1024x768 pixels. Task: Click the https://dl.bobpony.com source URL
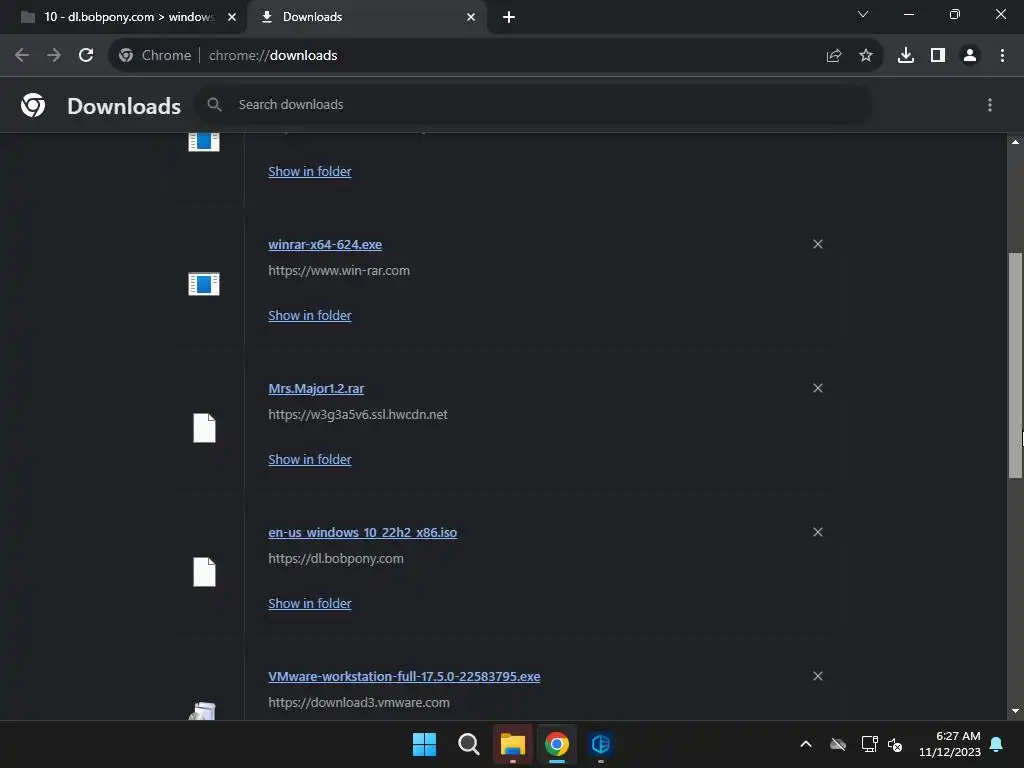[x=336, y=558]
